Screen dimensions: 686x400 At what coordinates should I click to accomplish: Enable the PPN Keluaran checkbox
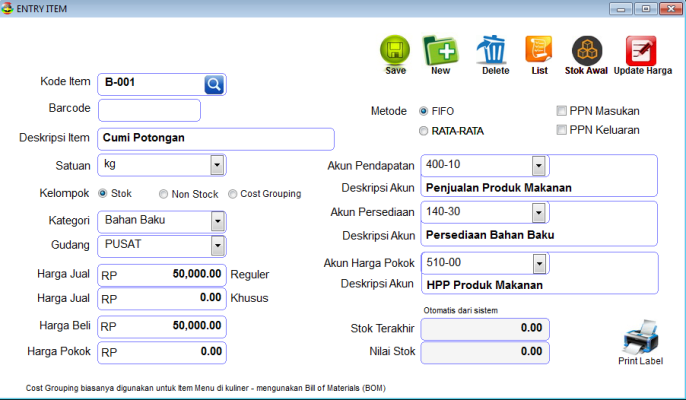tap(561, 130)
